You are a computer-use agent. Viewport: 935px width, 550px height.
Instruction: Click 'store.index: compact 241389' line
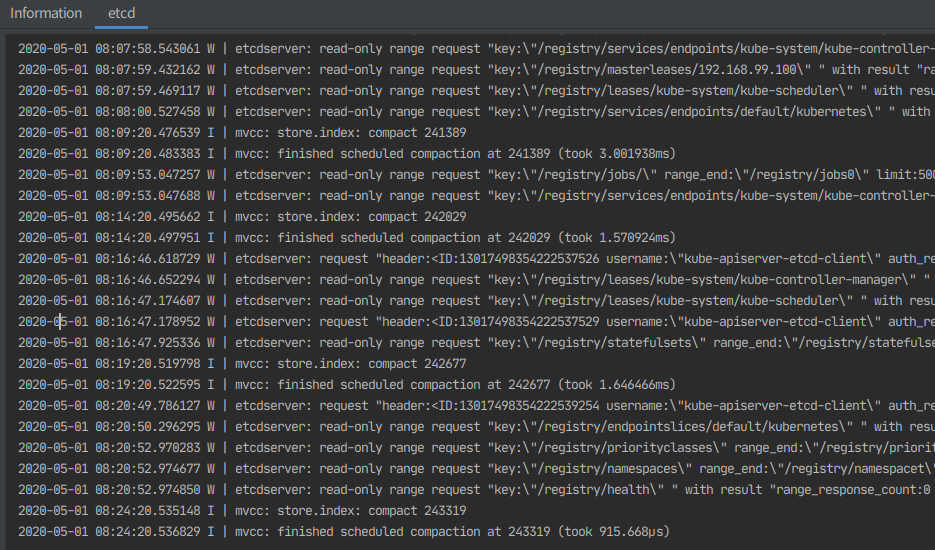coord(242,132)
